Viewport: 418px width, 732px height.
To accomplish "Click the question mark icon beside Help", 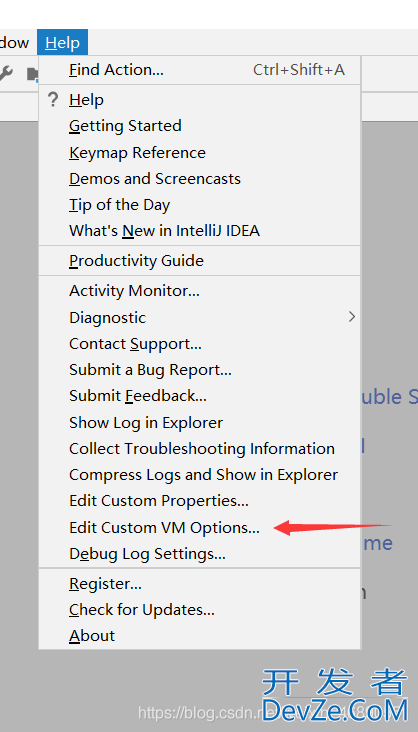I will (x=53, y=99).
